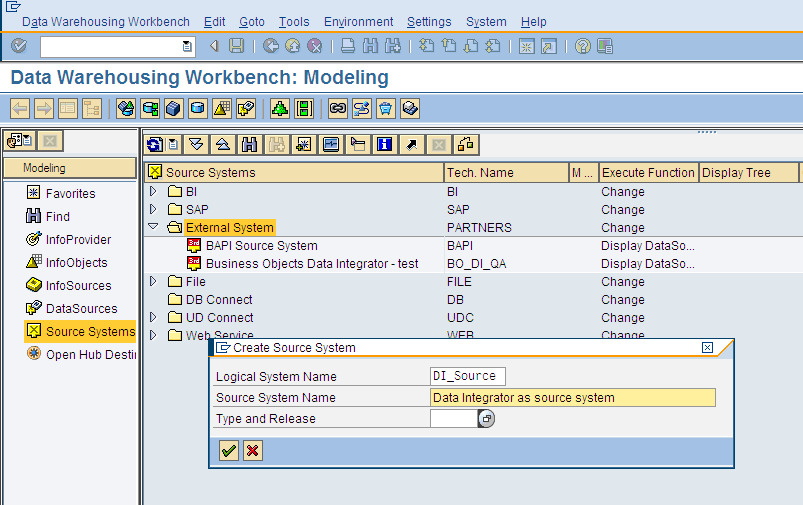Close the Create Source System dialog

coord(707,348)
